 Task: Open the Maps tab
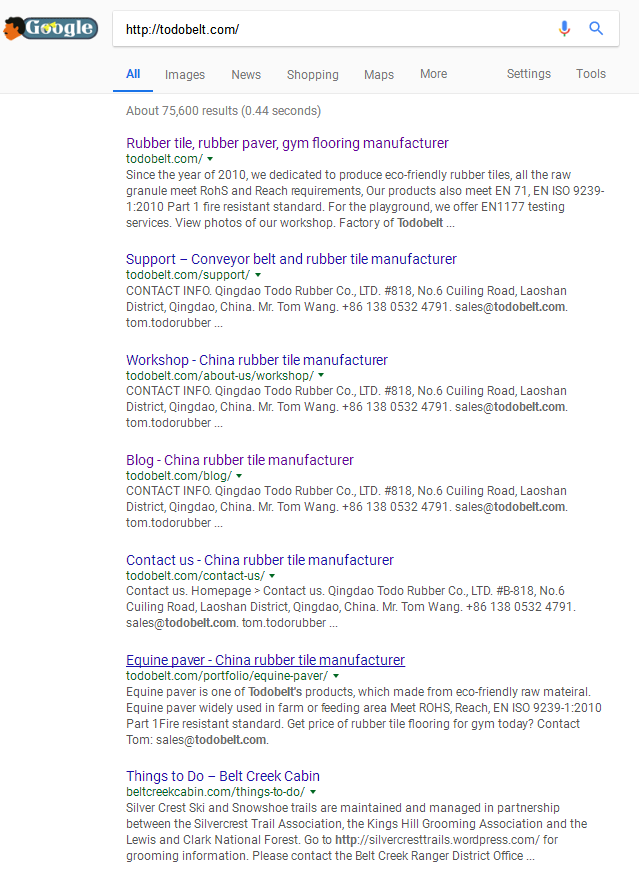coord(379,75)
